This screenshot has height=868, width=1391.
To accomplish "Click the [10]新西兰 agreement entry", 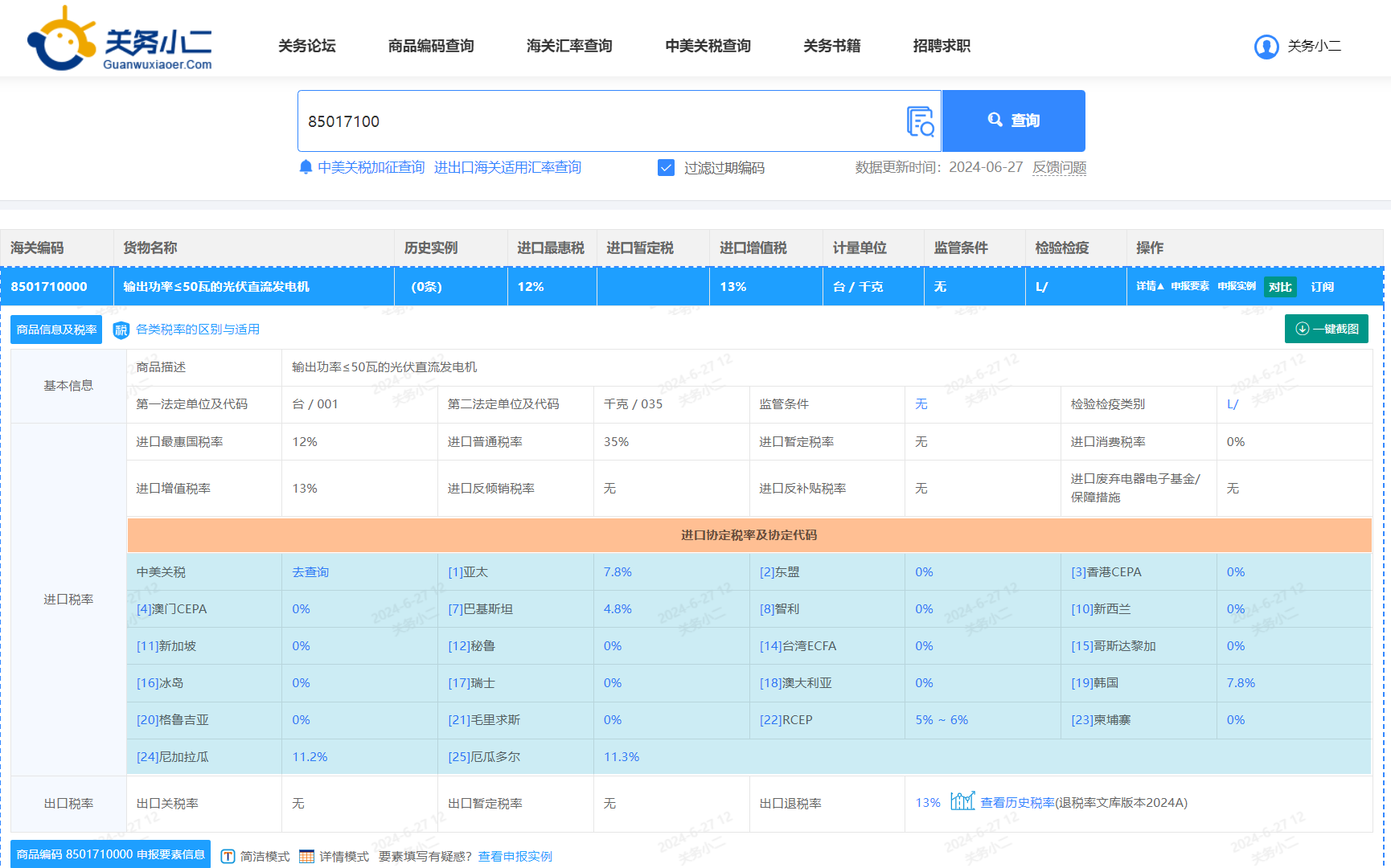I will 1100,609.
